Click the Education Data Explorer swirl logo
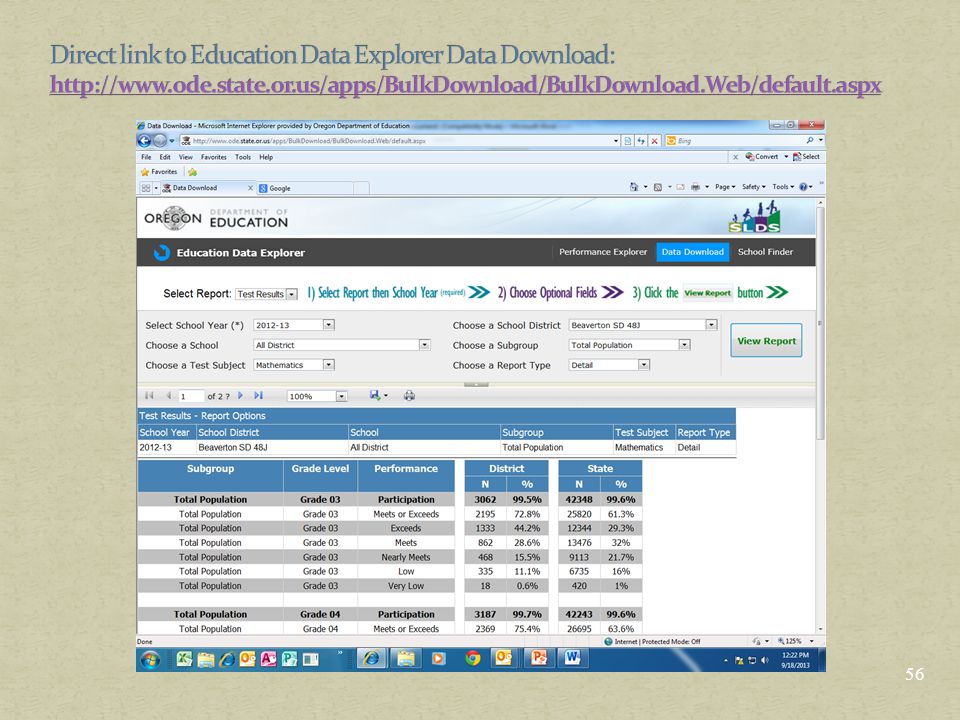This screenshot has height=720, width=960. pos(162,252)
